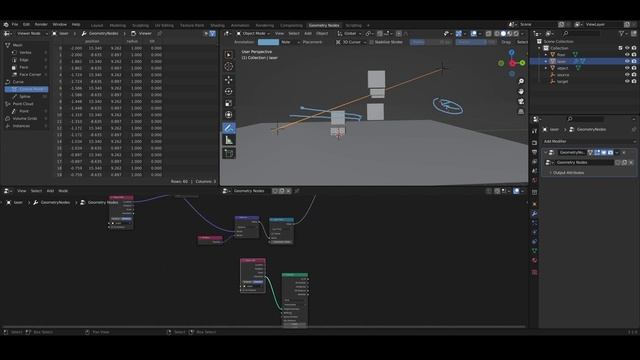Open View Layer properties tab
The image size is (640, 360).
tap(534, 162)
